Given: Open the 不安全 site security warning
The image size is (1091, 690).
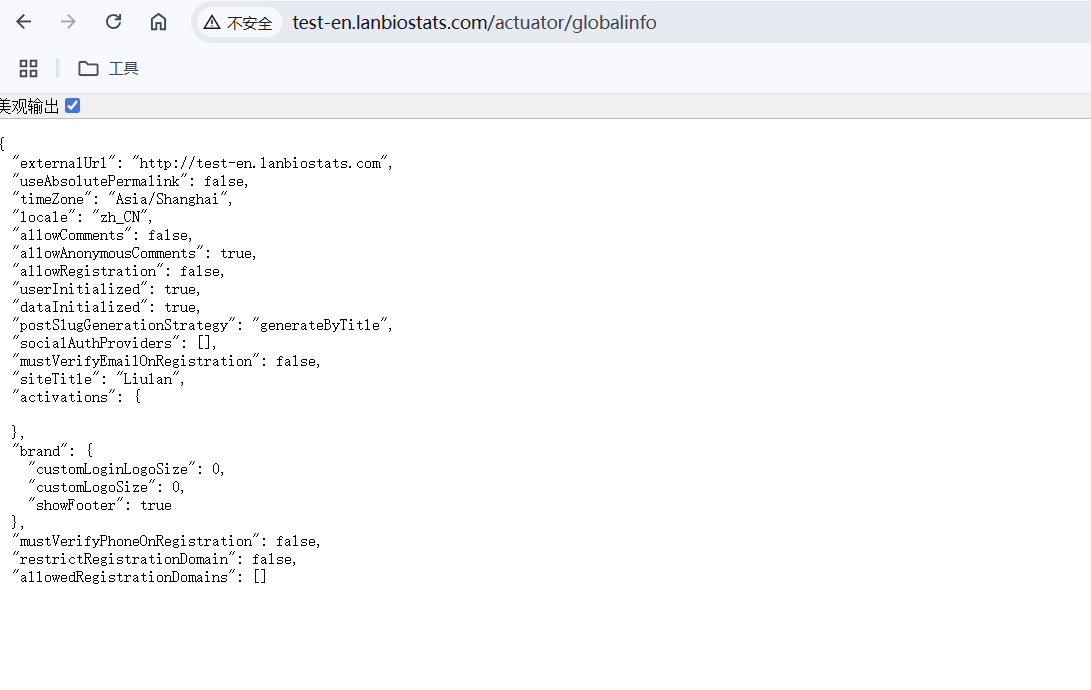Looking at the screenshot, I should pyautogui.click(x=239, y=23).
